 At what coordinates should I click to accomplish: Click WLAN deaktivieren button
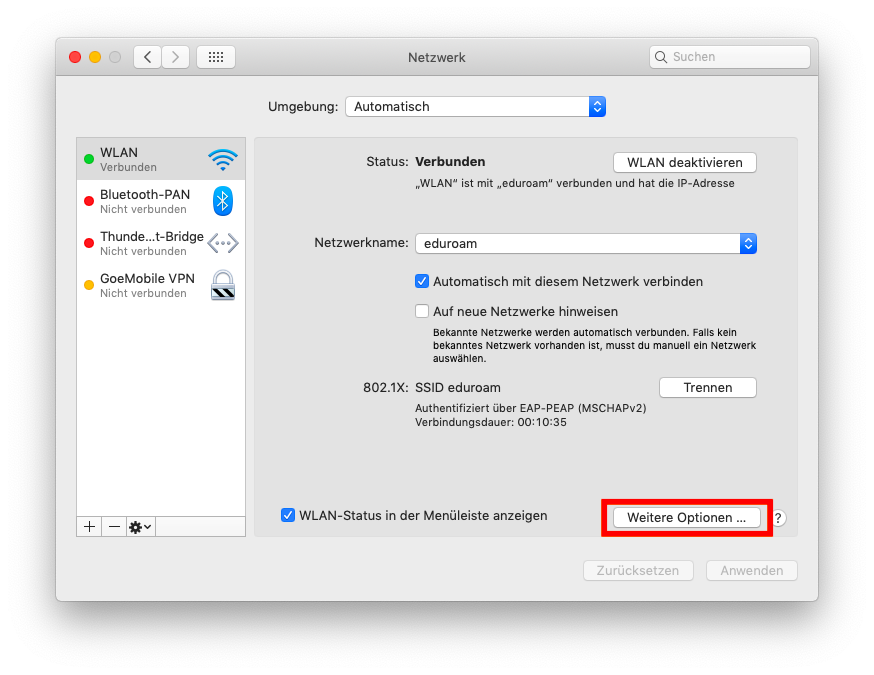(x=684, y=162)
